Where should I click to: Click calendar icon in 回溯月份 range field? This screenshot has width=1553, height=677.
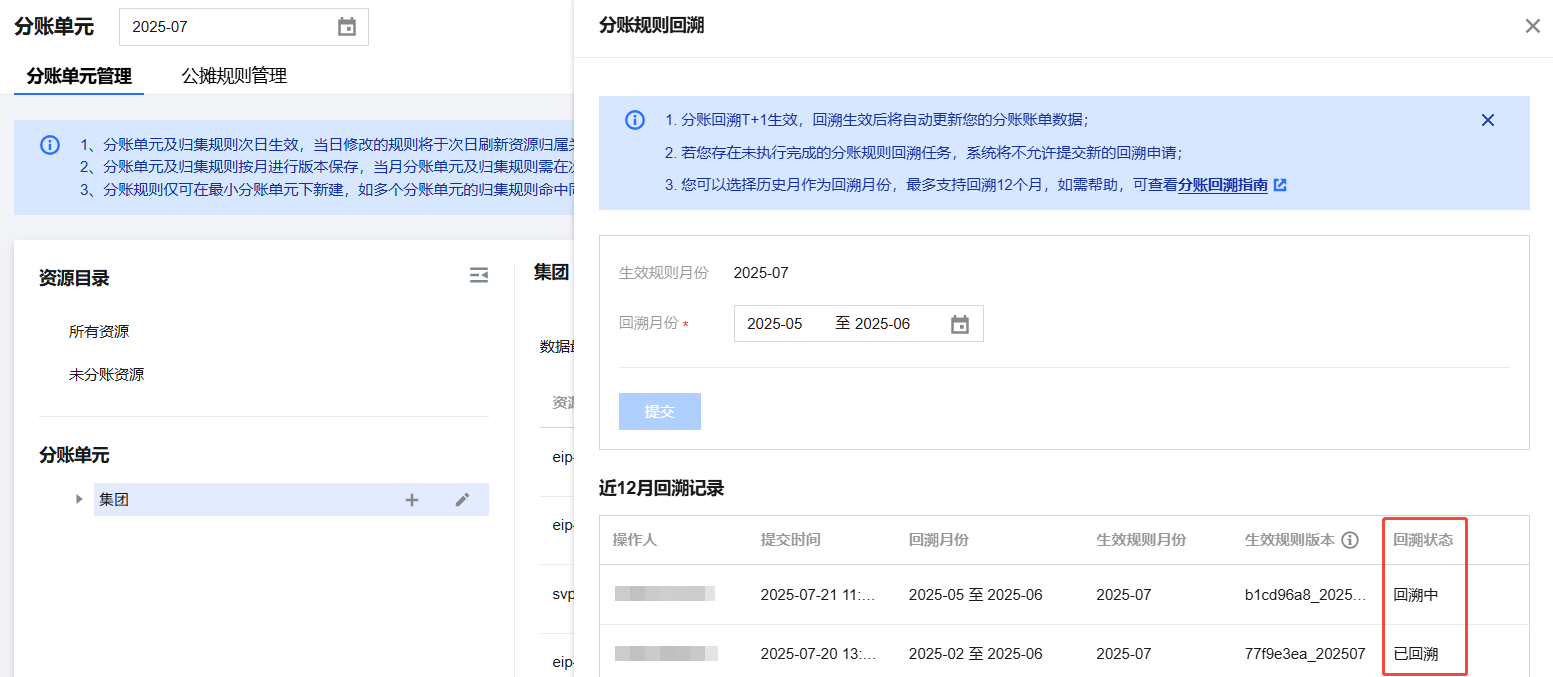click(959, 324)
